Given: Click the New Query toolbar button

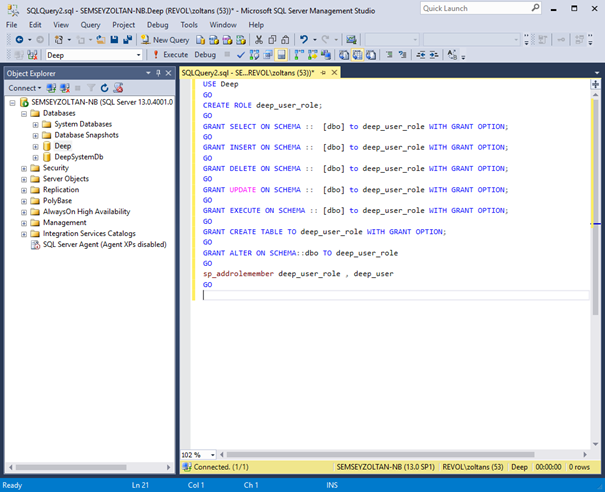Looking at the screenshot, I should point(170,40).
